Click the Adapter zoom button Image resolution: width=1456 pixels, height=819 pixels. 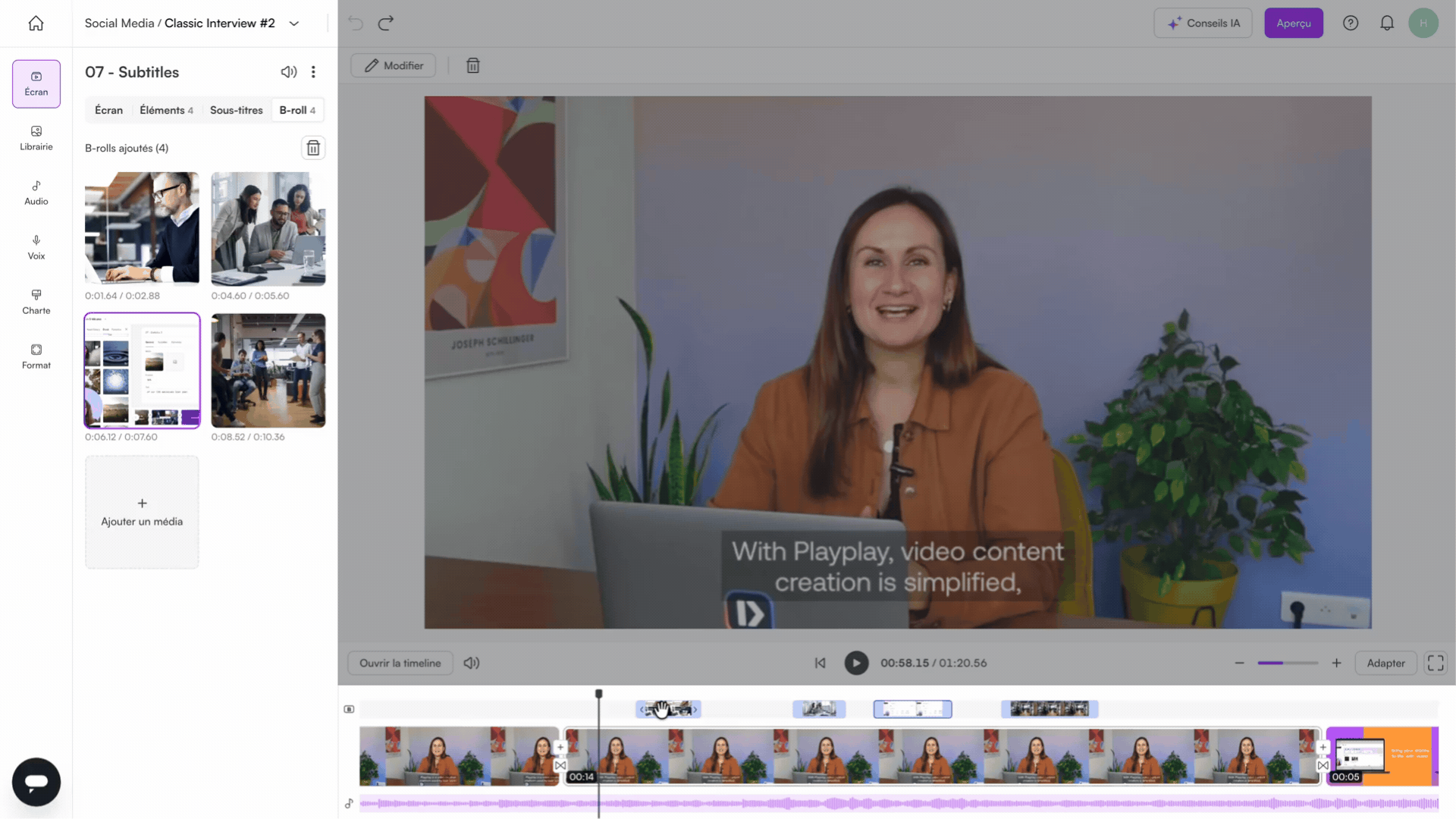coord(1385,663)
